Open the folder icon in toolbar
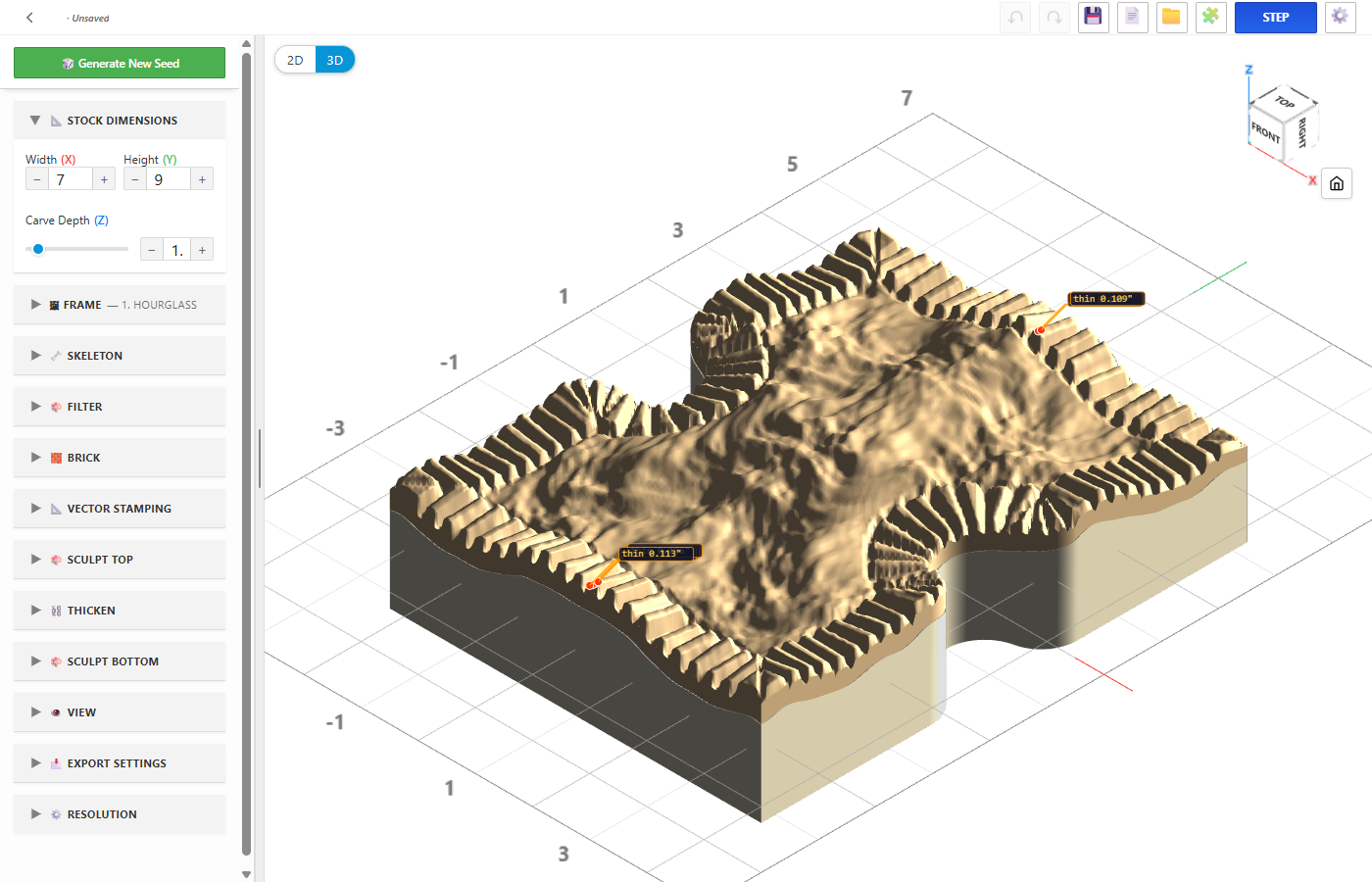1372x882 pixels. point(1172,18)
